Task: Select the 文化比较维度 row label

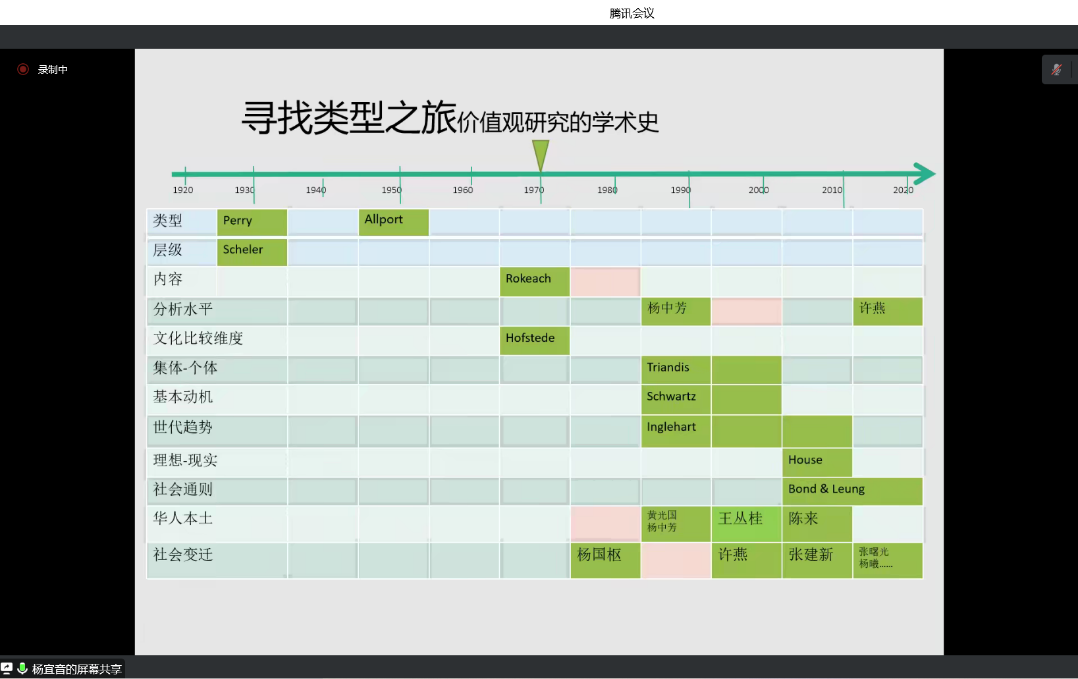Action: click(x=198, y=339)
